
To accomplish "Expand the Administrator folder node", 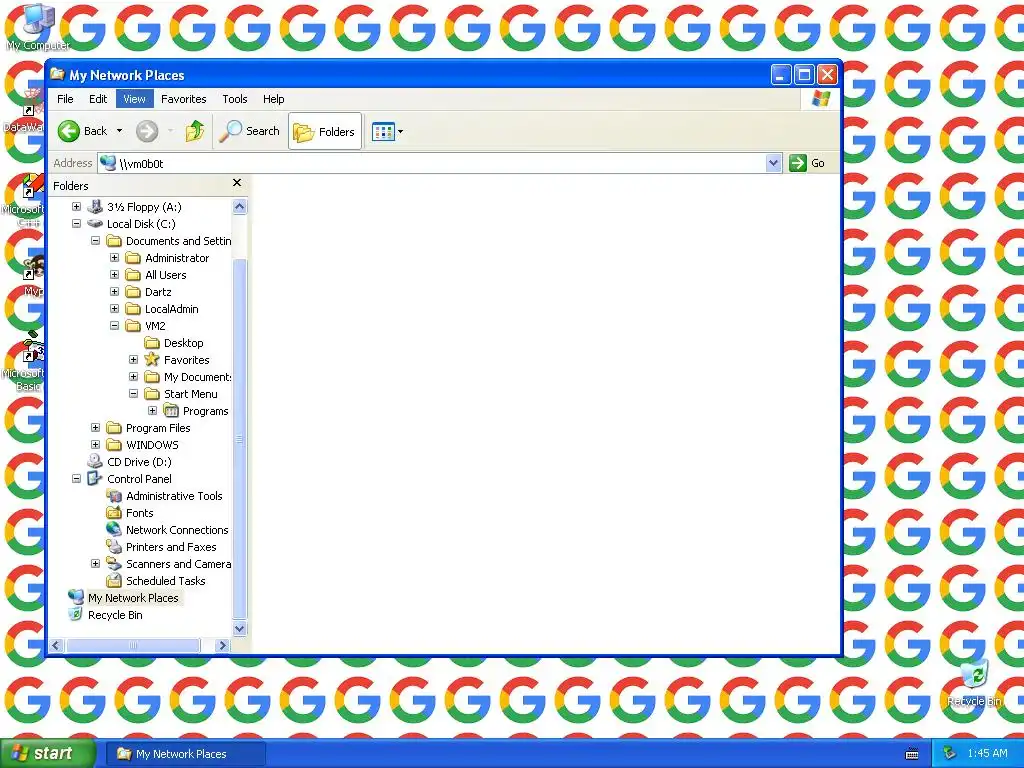I will point(114,257).
